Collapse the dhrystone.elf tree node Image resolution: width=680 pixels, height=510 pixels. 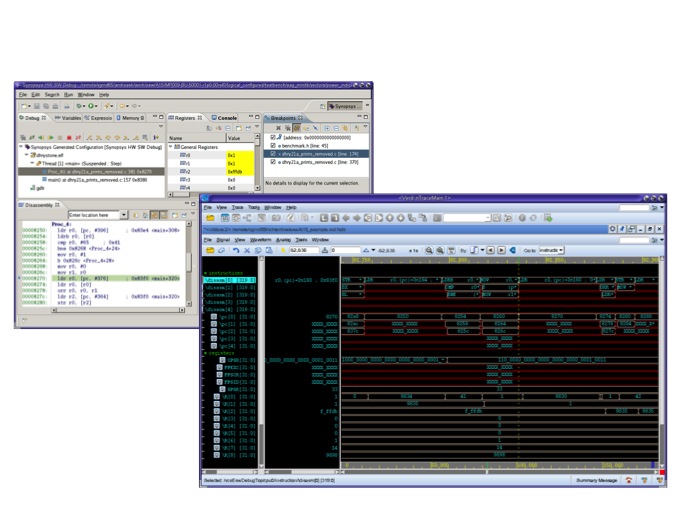coord(26,155)
